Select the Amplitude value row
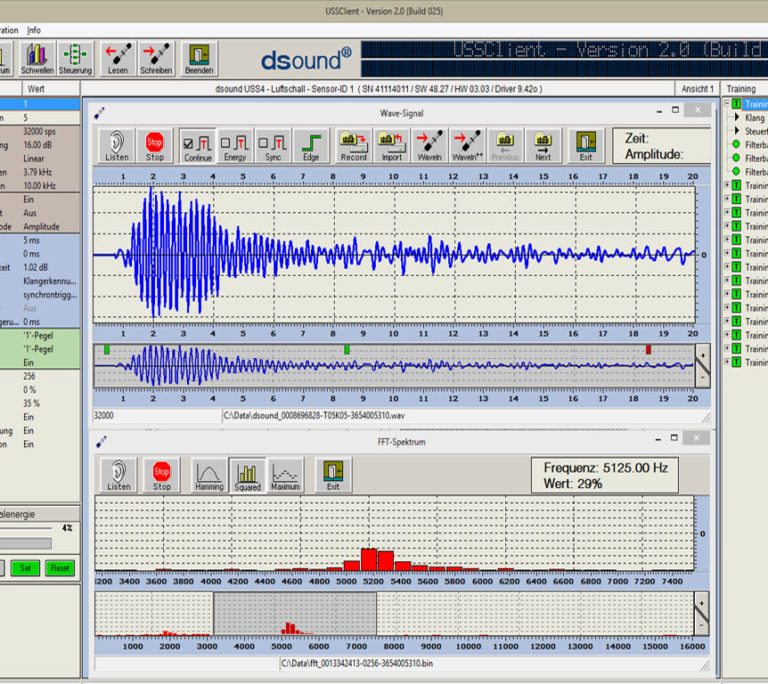 [x=40, y=226]
